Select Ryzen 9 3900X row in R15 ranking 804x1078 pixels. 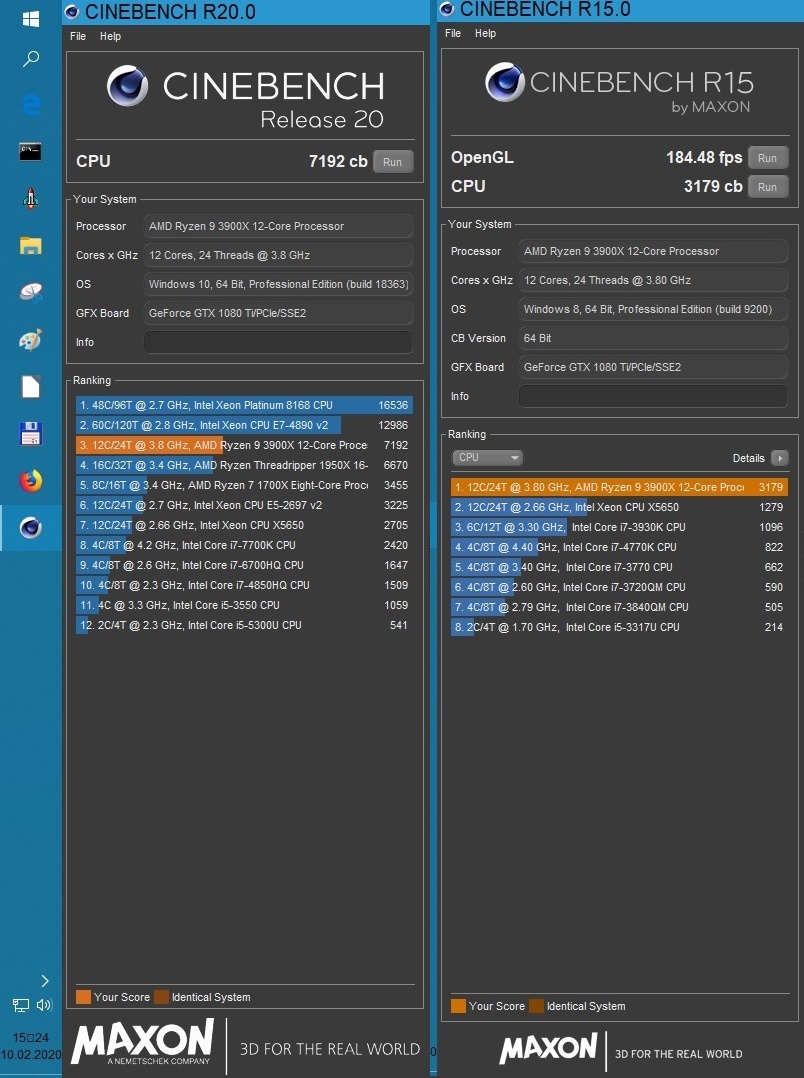[x=619, y=487]
